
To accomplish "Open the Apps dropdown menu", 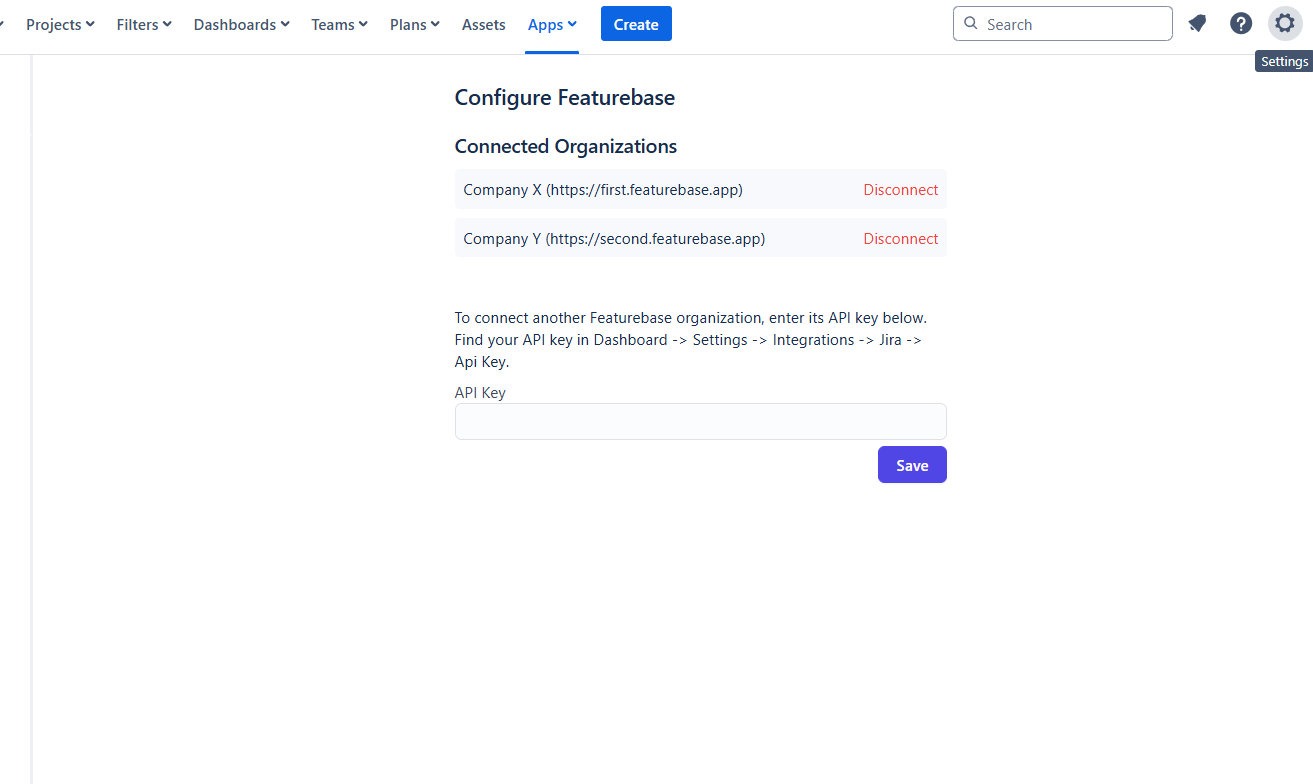I will pyautogui.click(x=552, y=24).
